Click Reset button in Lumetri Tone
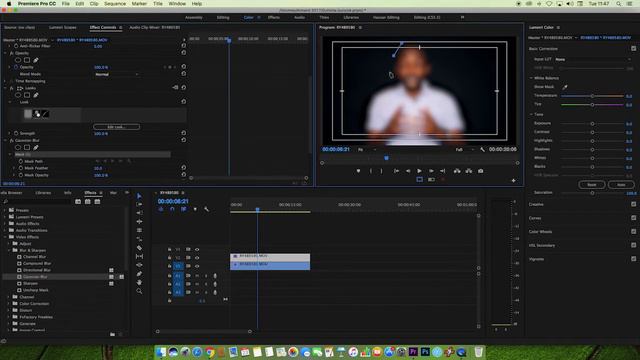The width and height of the screenshot is (640, 360). click(x=592, y=184)
